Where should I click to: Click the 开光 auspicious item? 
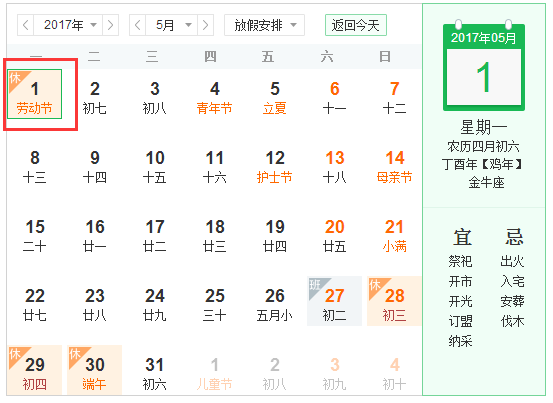coord(460,301)
